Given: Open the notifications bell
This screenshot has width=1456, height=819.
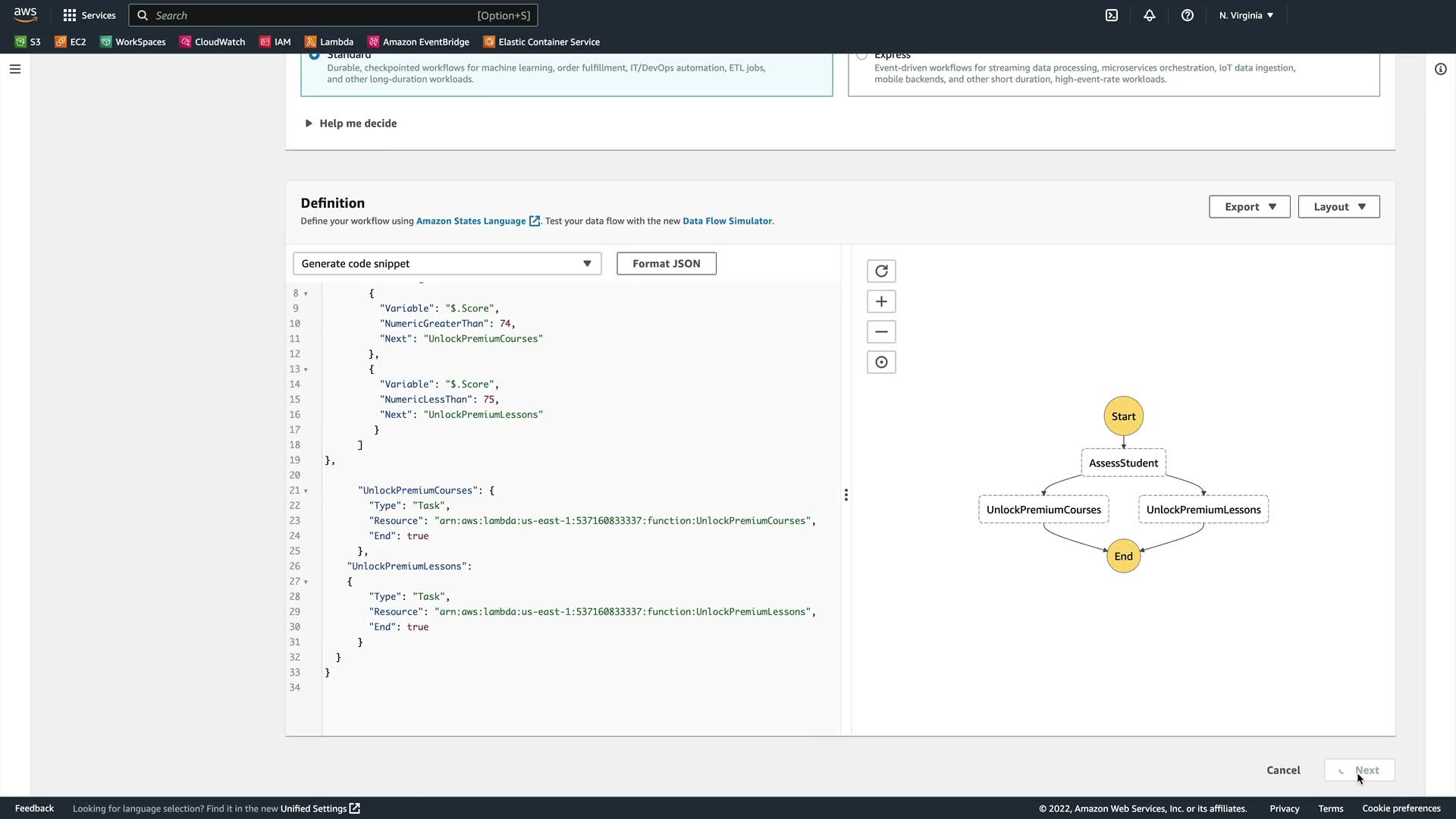Looking at the screenshot, I should pos(1150,15).
